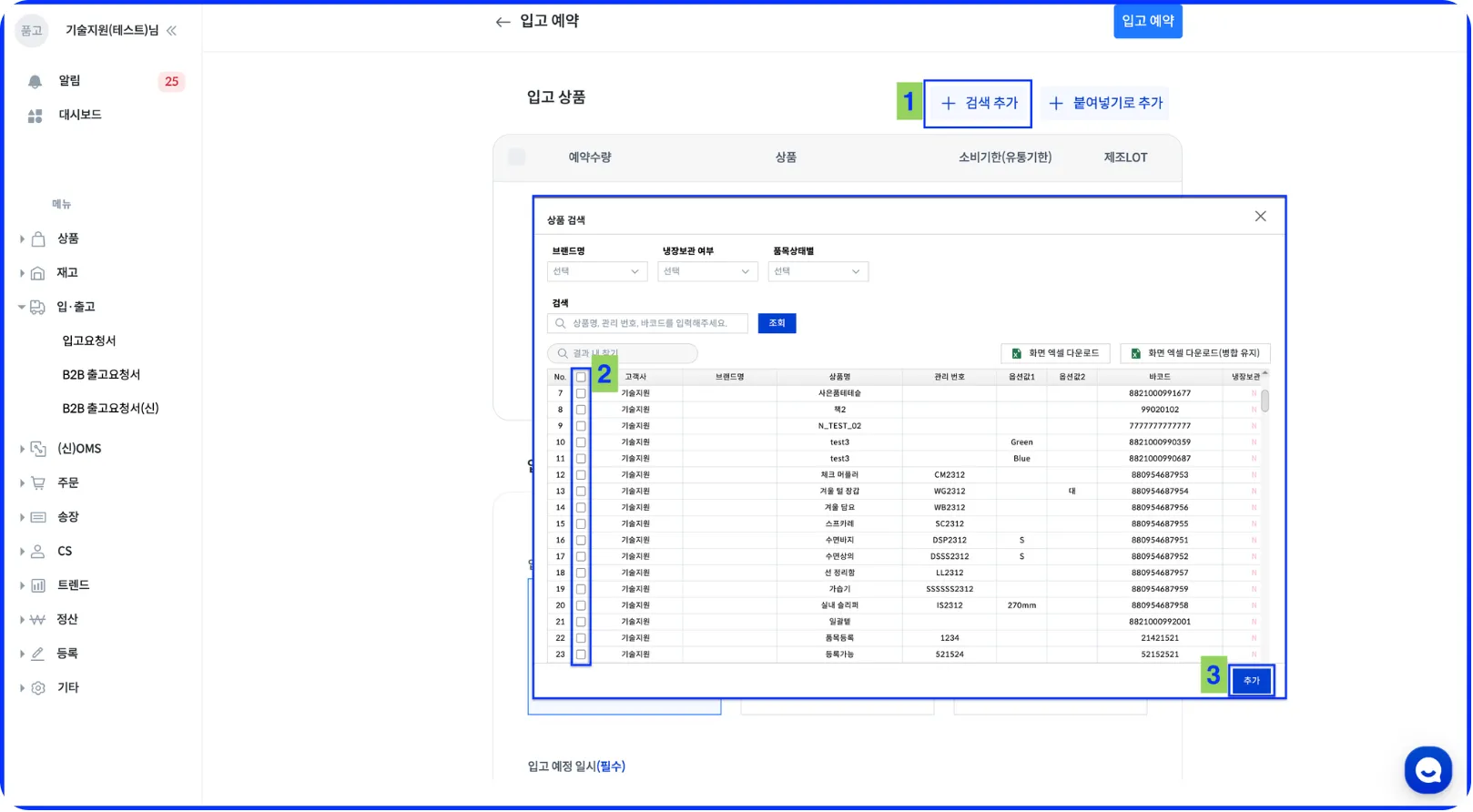Viewport: 1473px width, 812px height.
Task: Open the 냉장보관 여부 dropdown
Action: (707, 271)
